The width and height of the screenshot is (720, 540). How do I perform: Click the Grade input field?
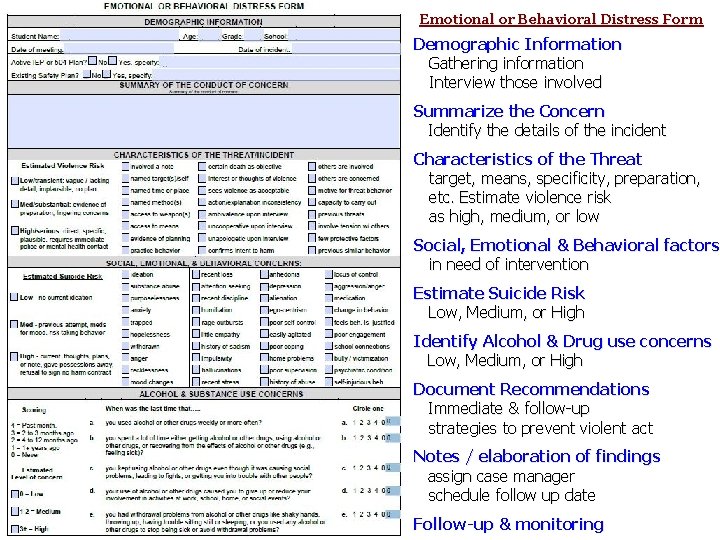pos(253,35)
